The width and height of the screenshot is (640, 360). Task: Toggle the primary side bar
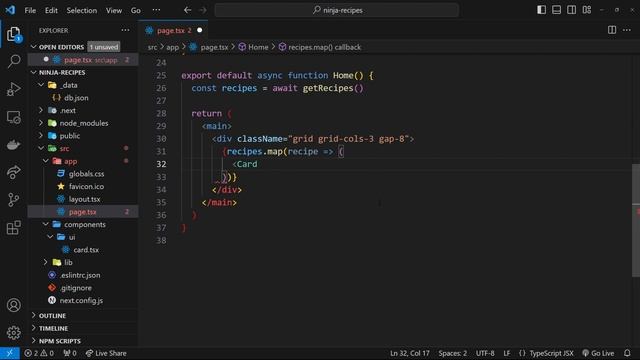542,10
